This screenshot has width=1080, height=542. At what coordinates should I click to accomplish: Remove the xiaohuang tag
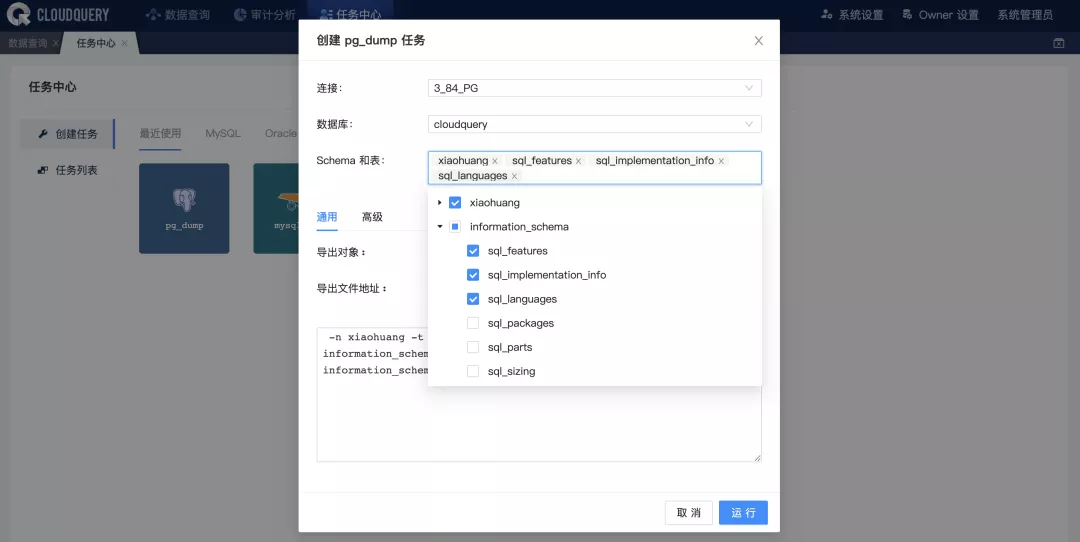coord(495,161)
